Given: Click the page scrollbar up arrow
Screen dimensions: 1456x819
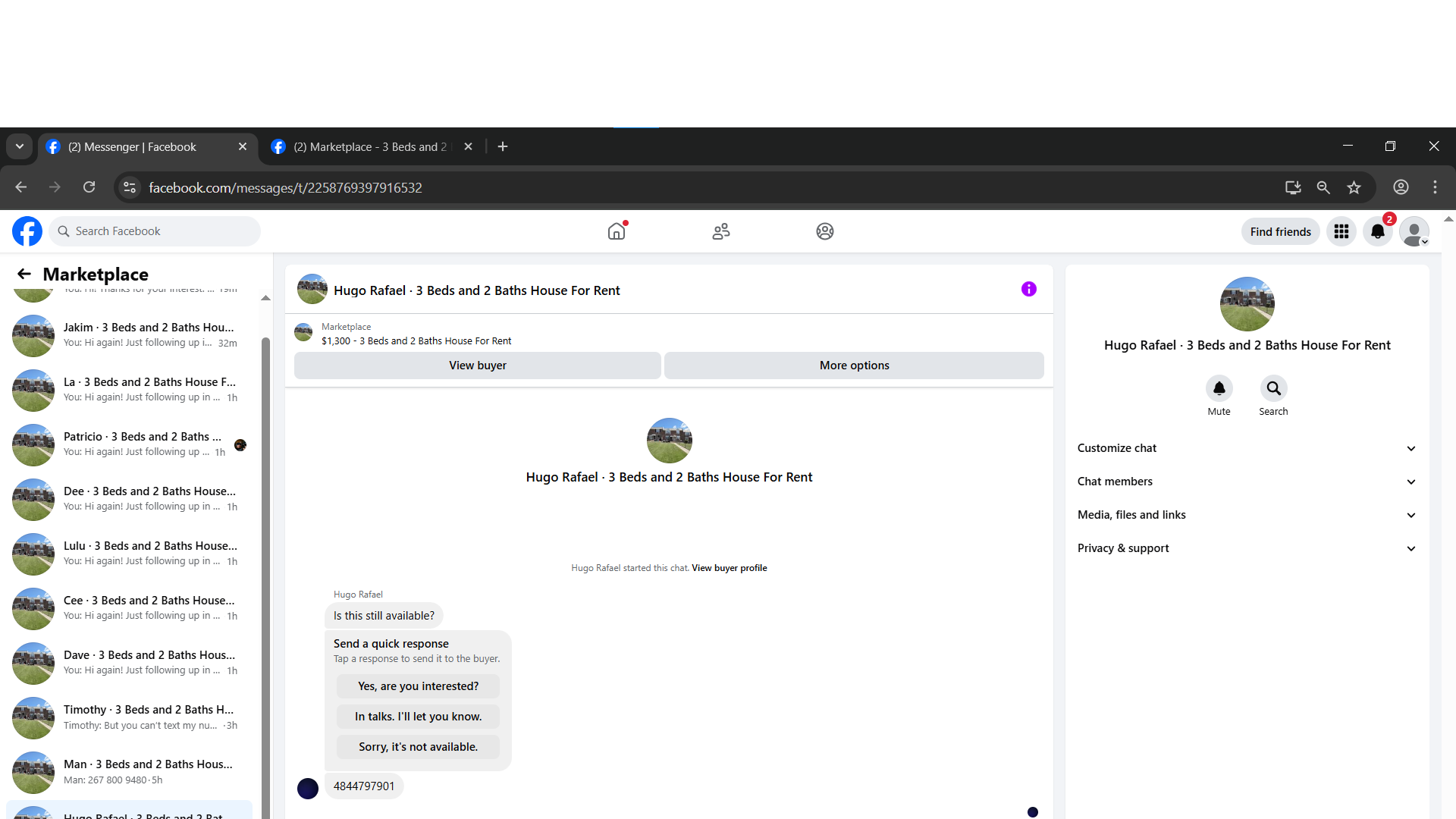Looking at the screenshot, I should (x=1448, y=219).
